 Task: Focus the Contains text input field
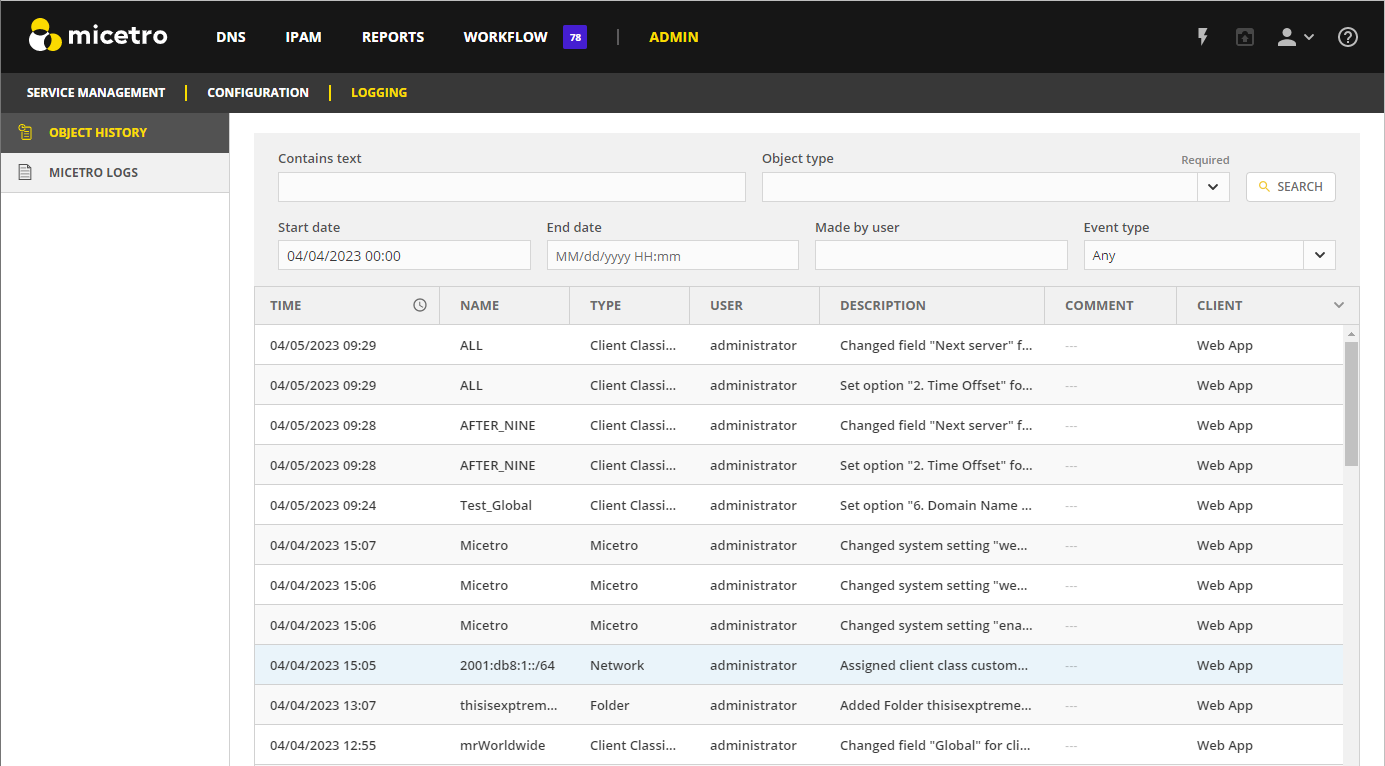(x=511, y=187)
